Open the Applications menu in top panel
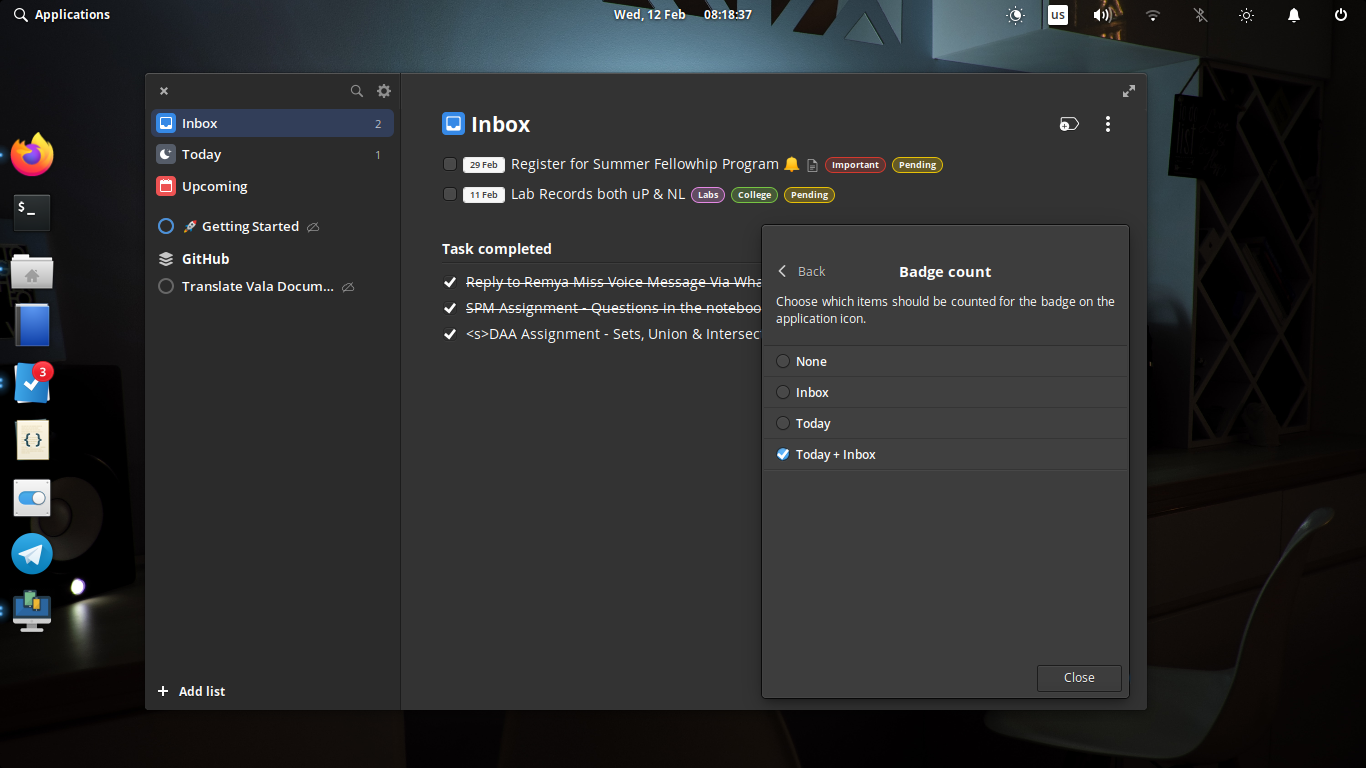This screenshot has height=768, width=1366. click(x=62, y=15)
